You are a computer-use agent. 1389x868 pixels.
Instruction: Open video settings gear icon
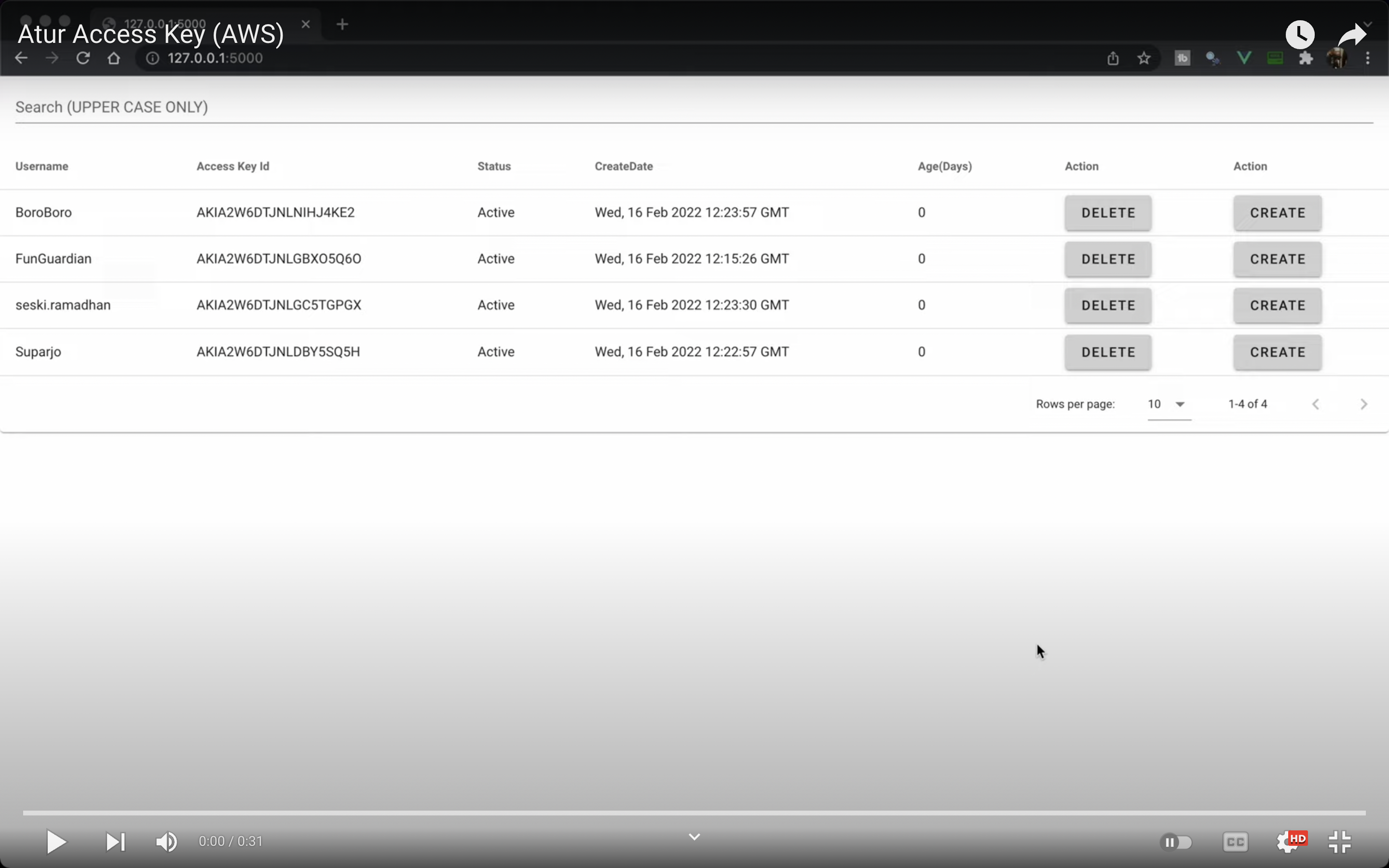coord(1287,841)
